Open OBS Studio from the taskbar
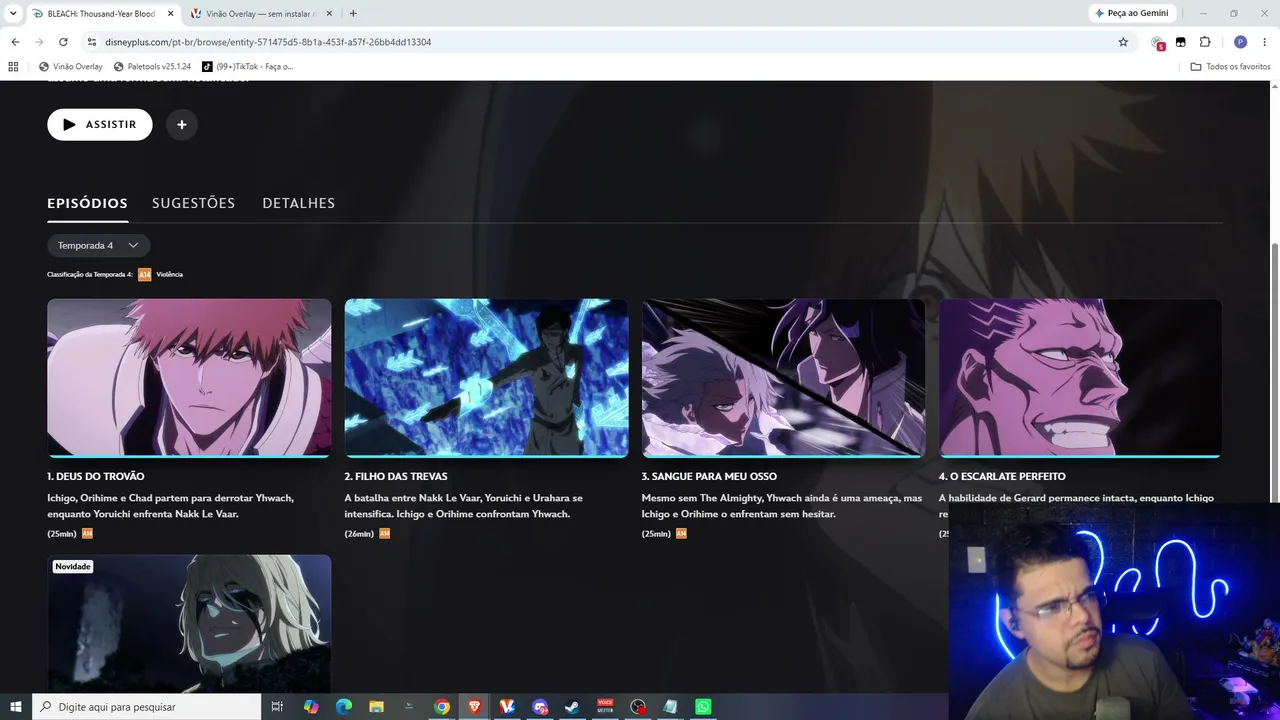1280x720 pixels. (638, 707)
